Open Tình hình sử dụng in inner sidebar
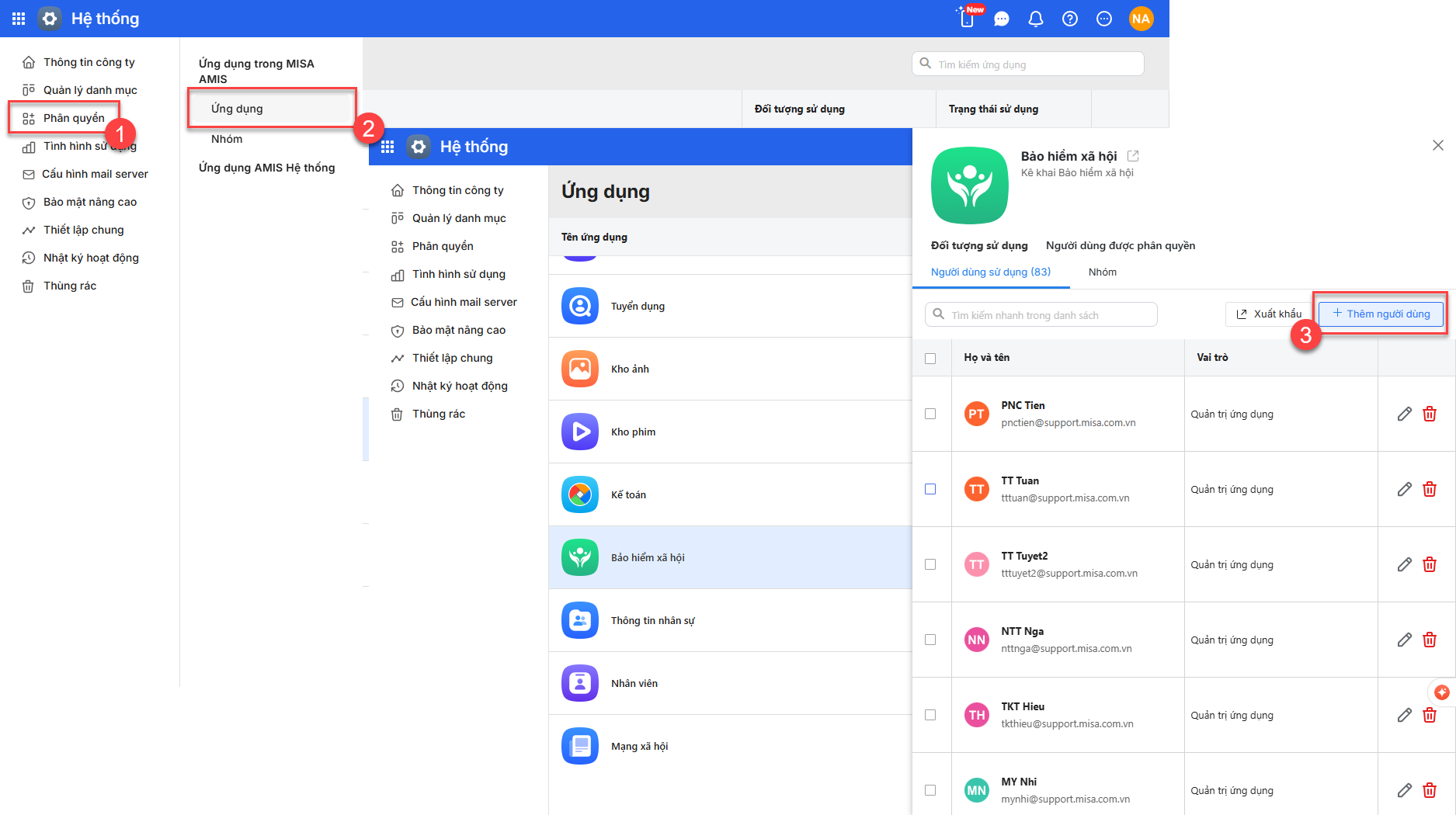Screen dimensions: 1456x815 [x=458, y=274]
